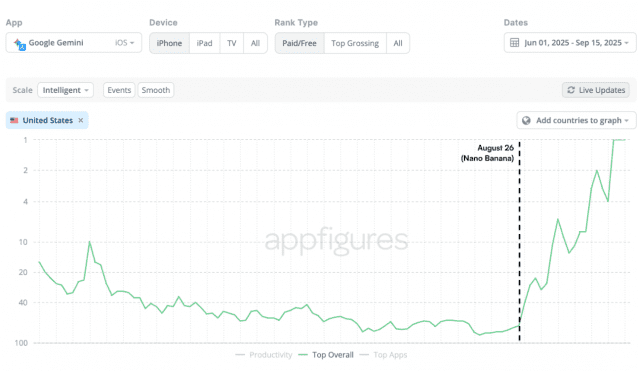This screenshot has height=371, width=638.
Task: Toggle the Smooth graph option
Action: click(x=156, y=90)
